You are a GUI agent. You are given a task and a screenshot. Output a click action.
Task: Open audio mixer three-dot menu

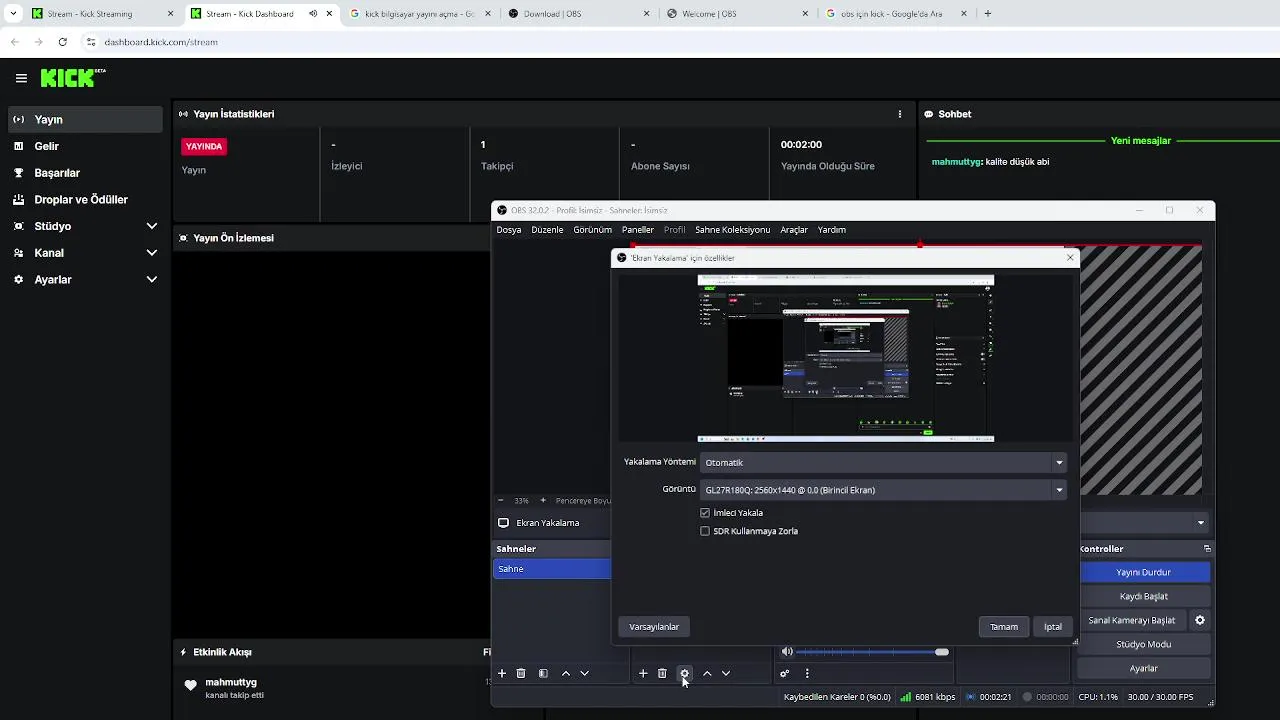pyautogui.click(x=807, y=674)
